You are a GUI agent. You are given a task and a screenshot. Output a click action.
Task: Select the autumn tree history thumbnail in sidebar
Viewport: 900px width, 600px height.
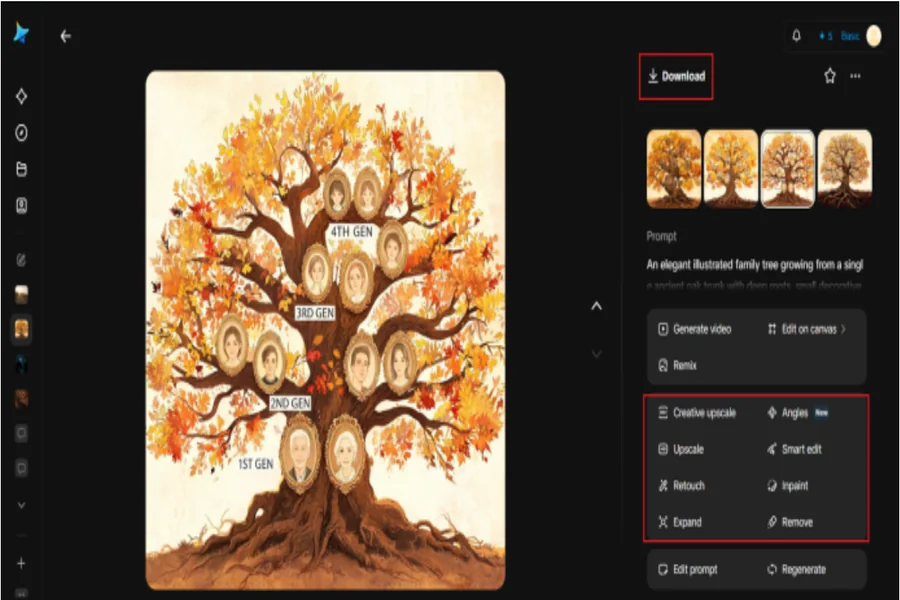tap(22, 330)
